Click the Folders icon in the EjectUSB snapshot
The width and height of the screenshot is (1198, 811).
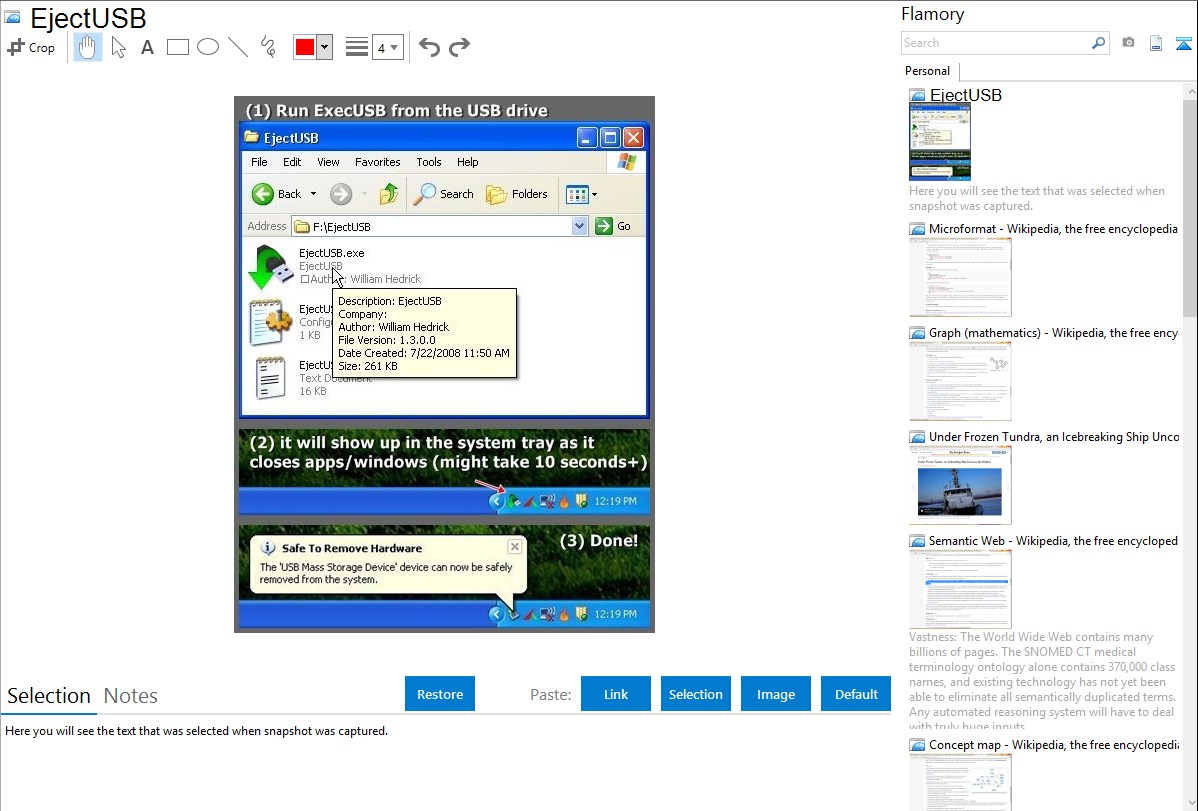497,194
